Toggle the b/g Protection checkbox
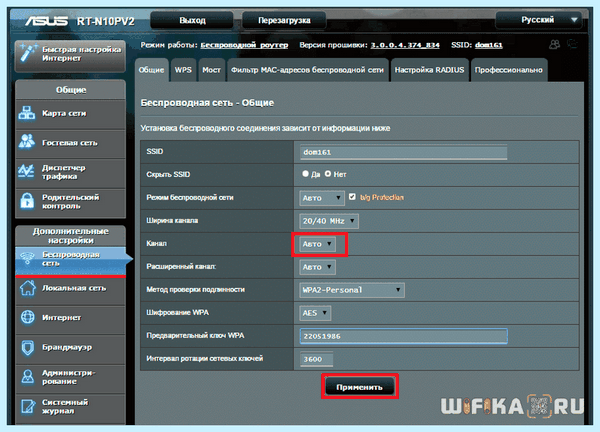600x432 pixels. [352, 197]
